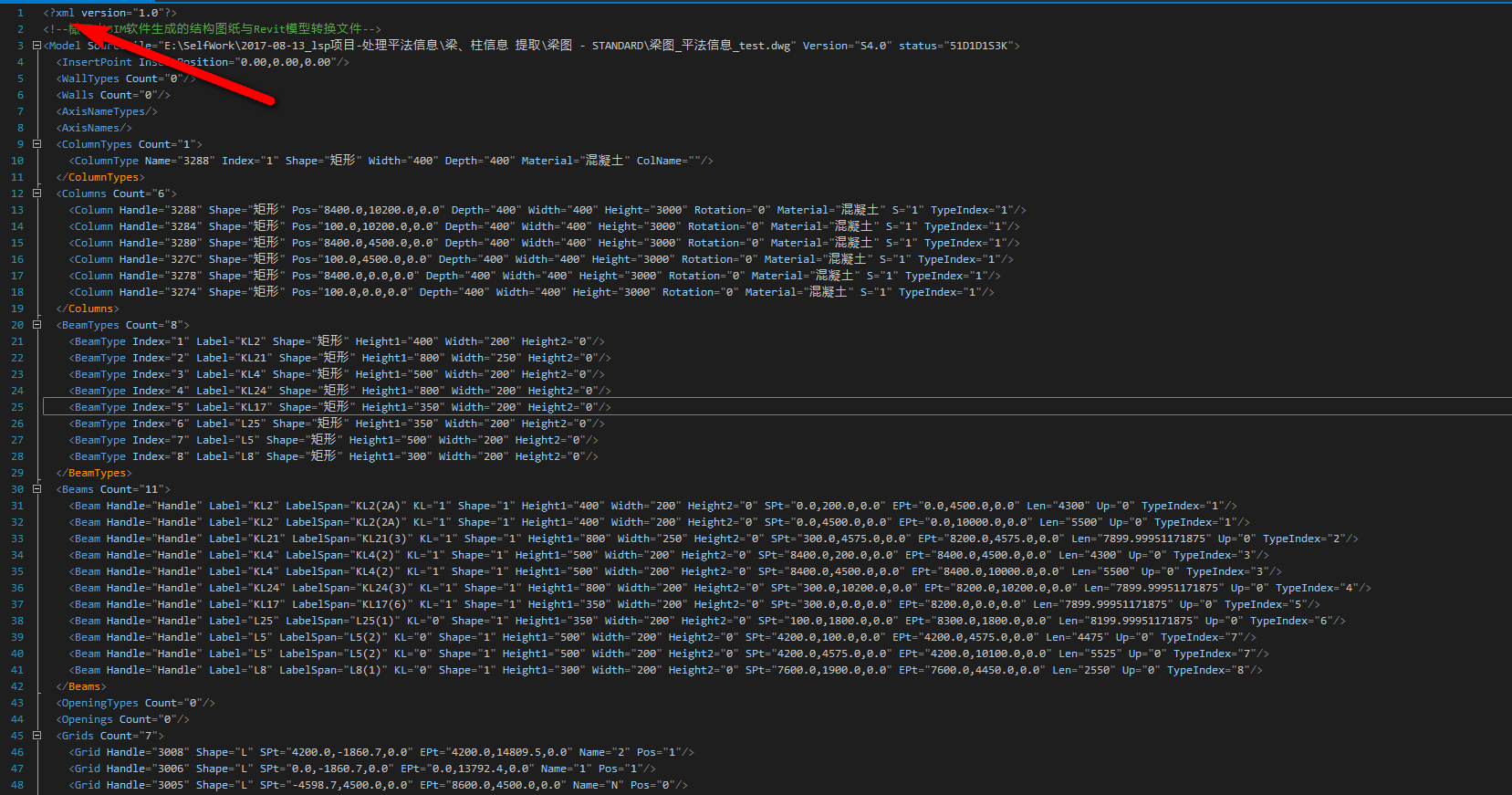The image size is (1512, 795).
Task: Click line number 25 in the gutter
Action: 17,407
